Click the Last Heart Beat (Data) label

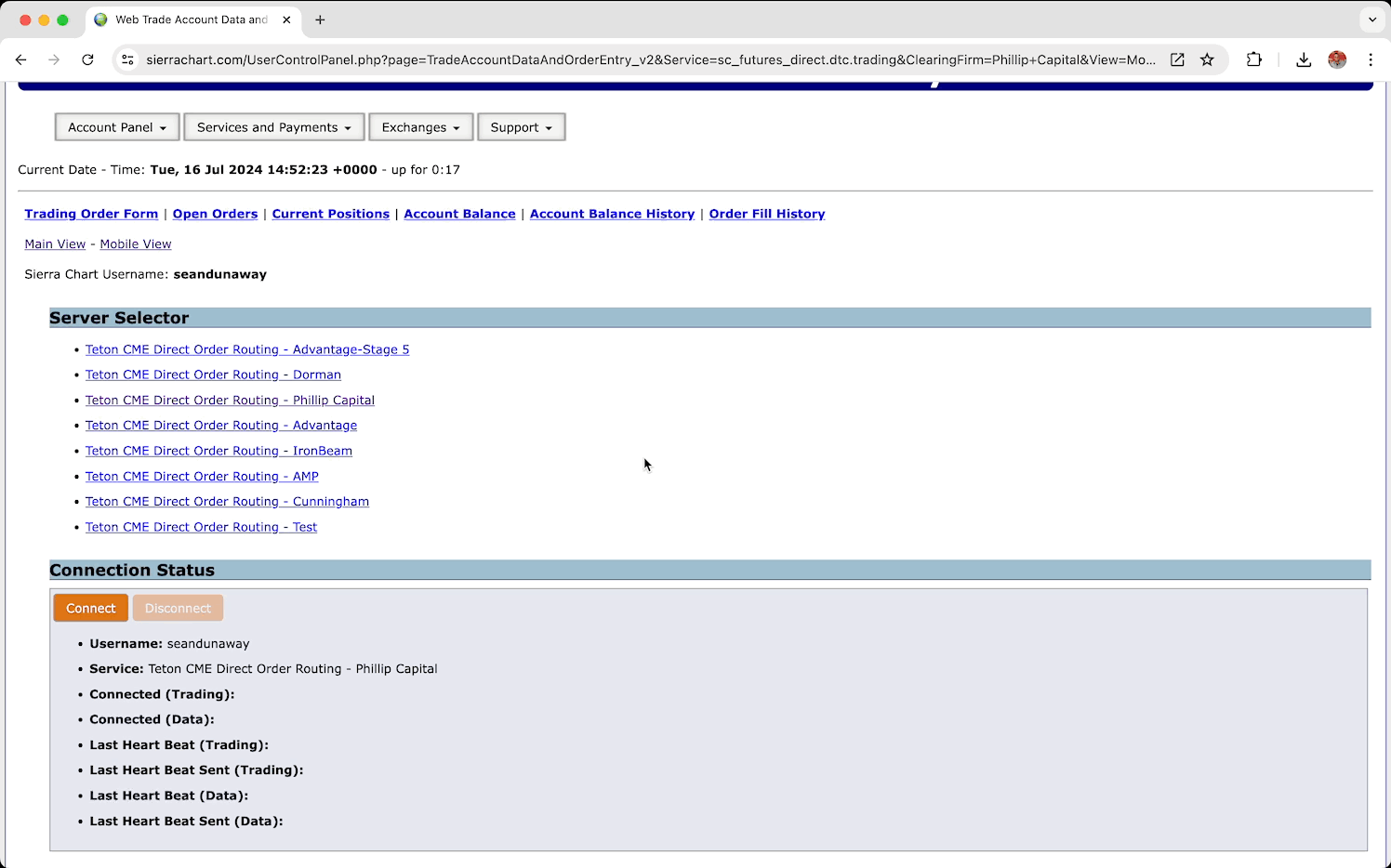(169, 796)
